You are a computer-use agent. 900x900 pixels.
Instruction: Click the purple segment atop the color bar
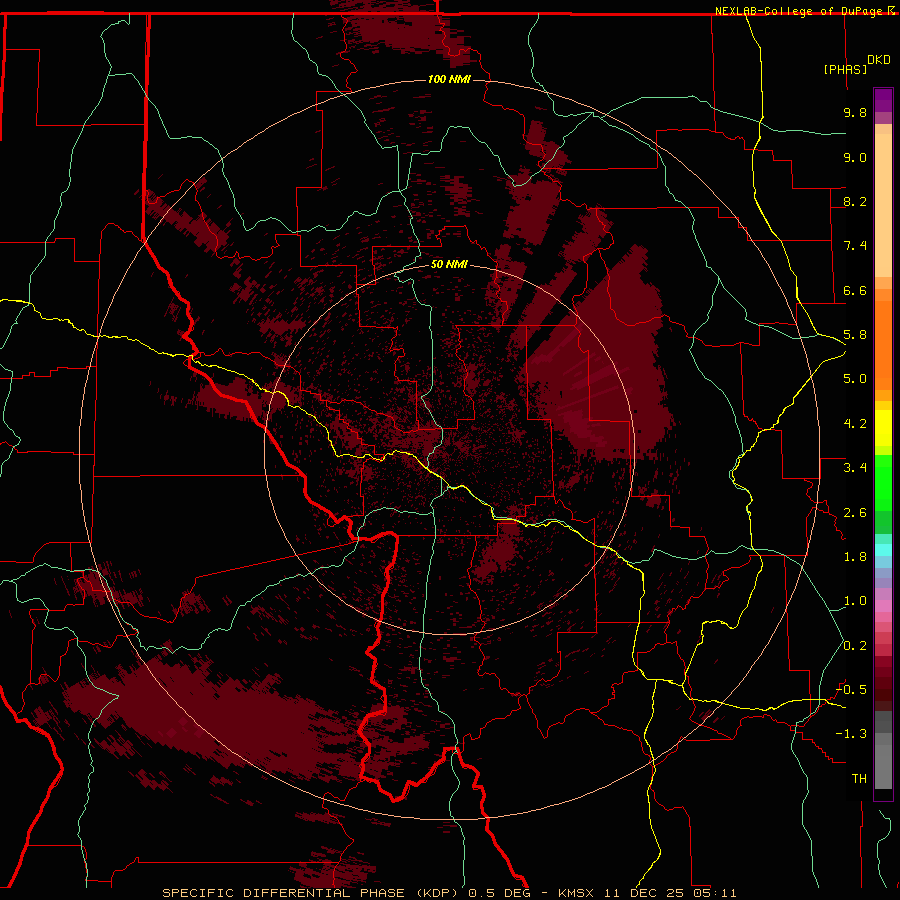click(x=883, y=100)
